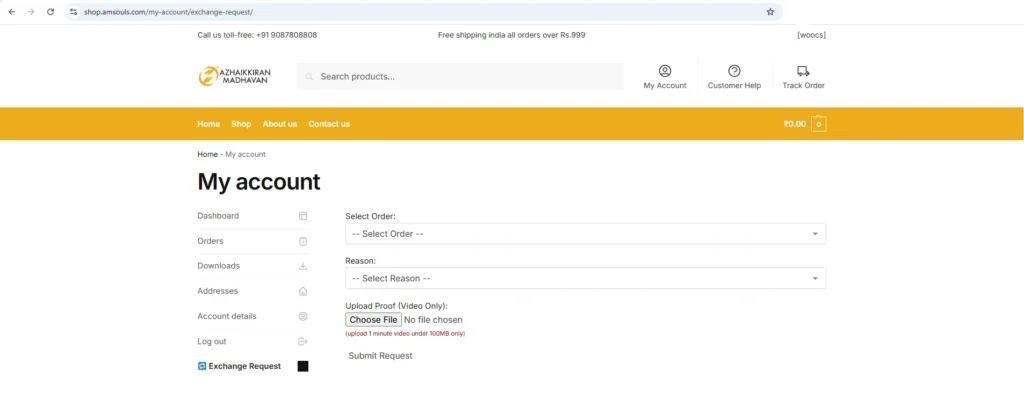The image size is (1024, 414).
Task: Expand the Select Reason dropdown
Action: coord(585,279)
